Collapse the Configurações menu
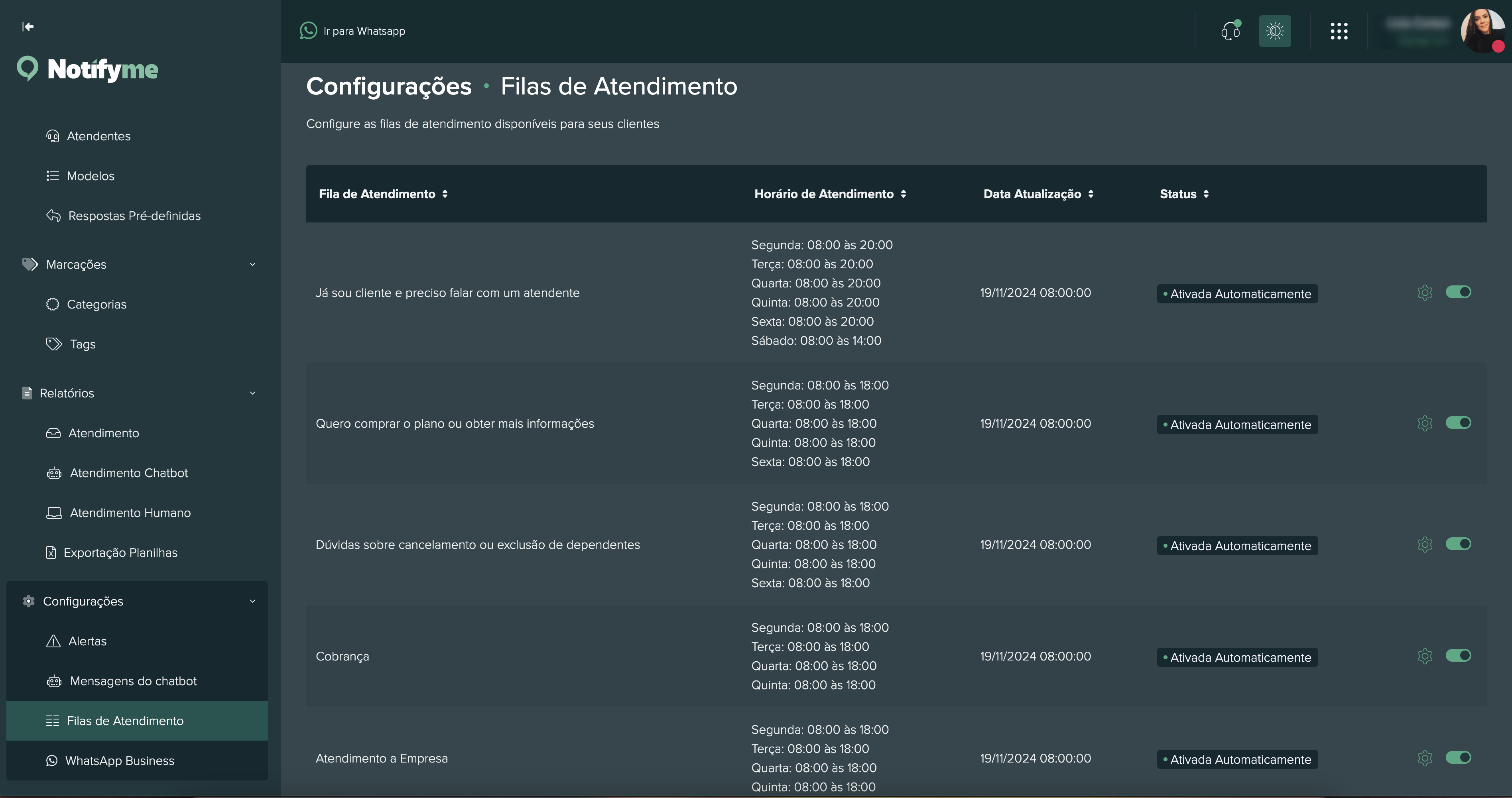The image size is (1512, 798). [253, 601]
